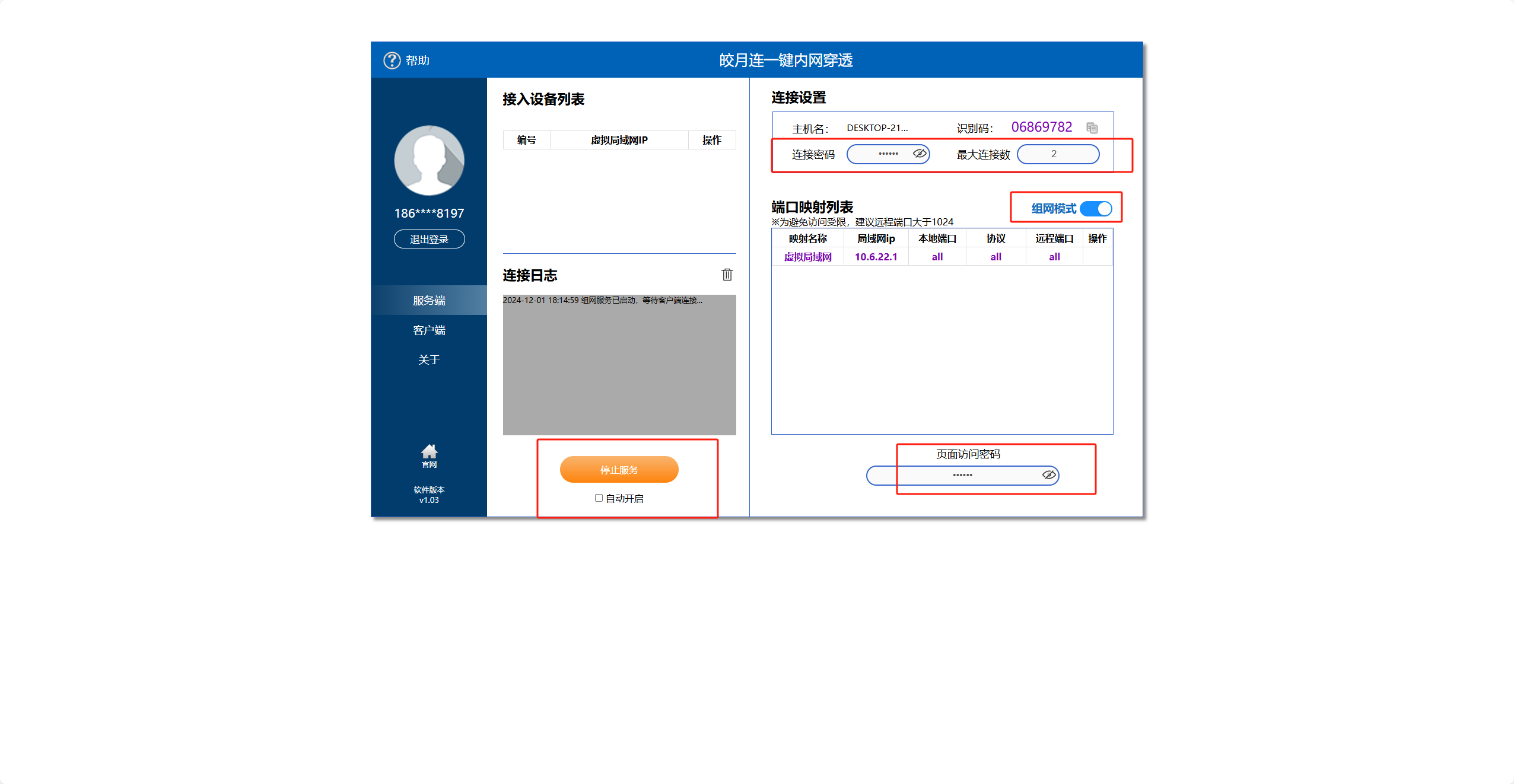Image resolution: width=1514 pixels, height=784 pixels.
Task: Click the 帮助 help text link
Action: [418, 60]
